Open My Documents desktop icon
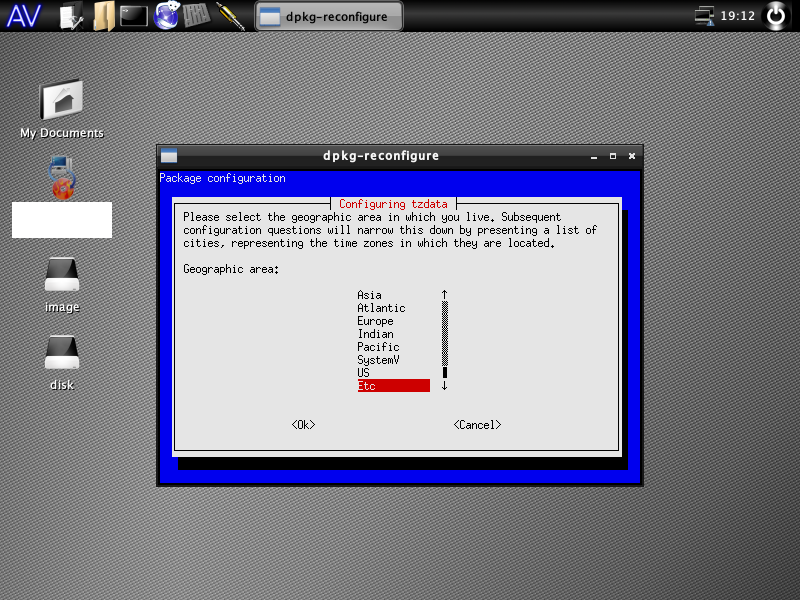This screenshot has width=800, height=600. (62, 109)
